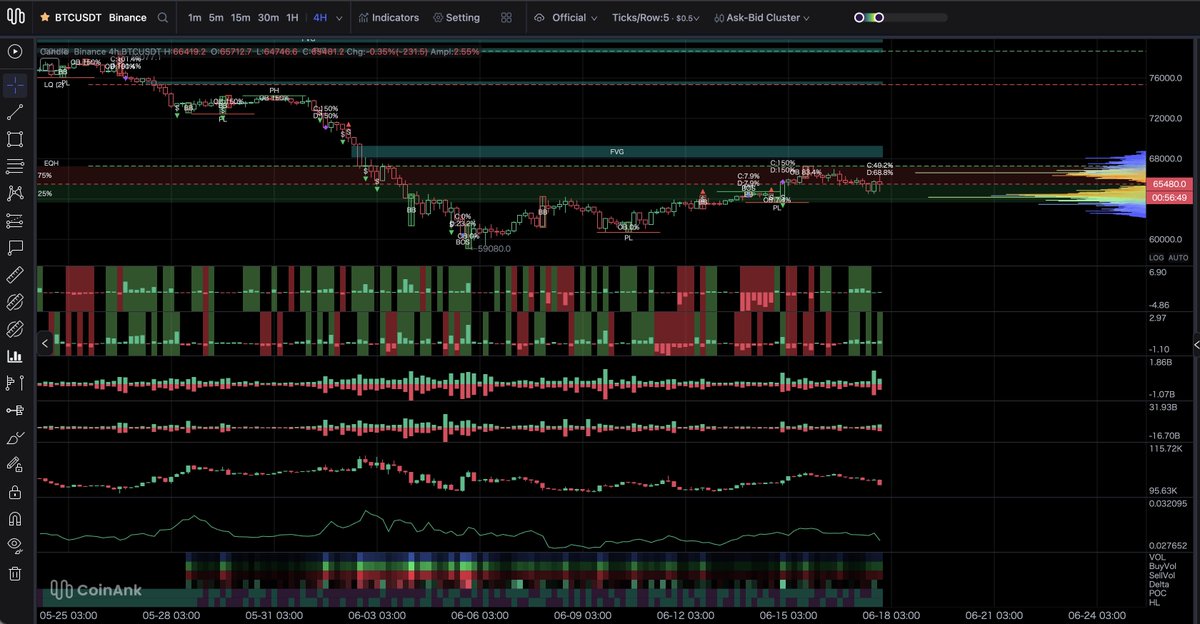Hide all drawings with the eye icon
The width and height of the screenshot is (1200, 624).
(15, 546)
